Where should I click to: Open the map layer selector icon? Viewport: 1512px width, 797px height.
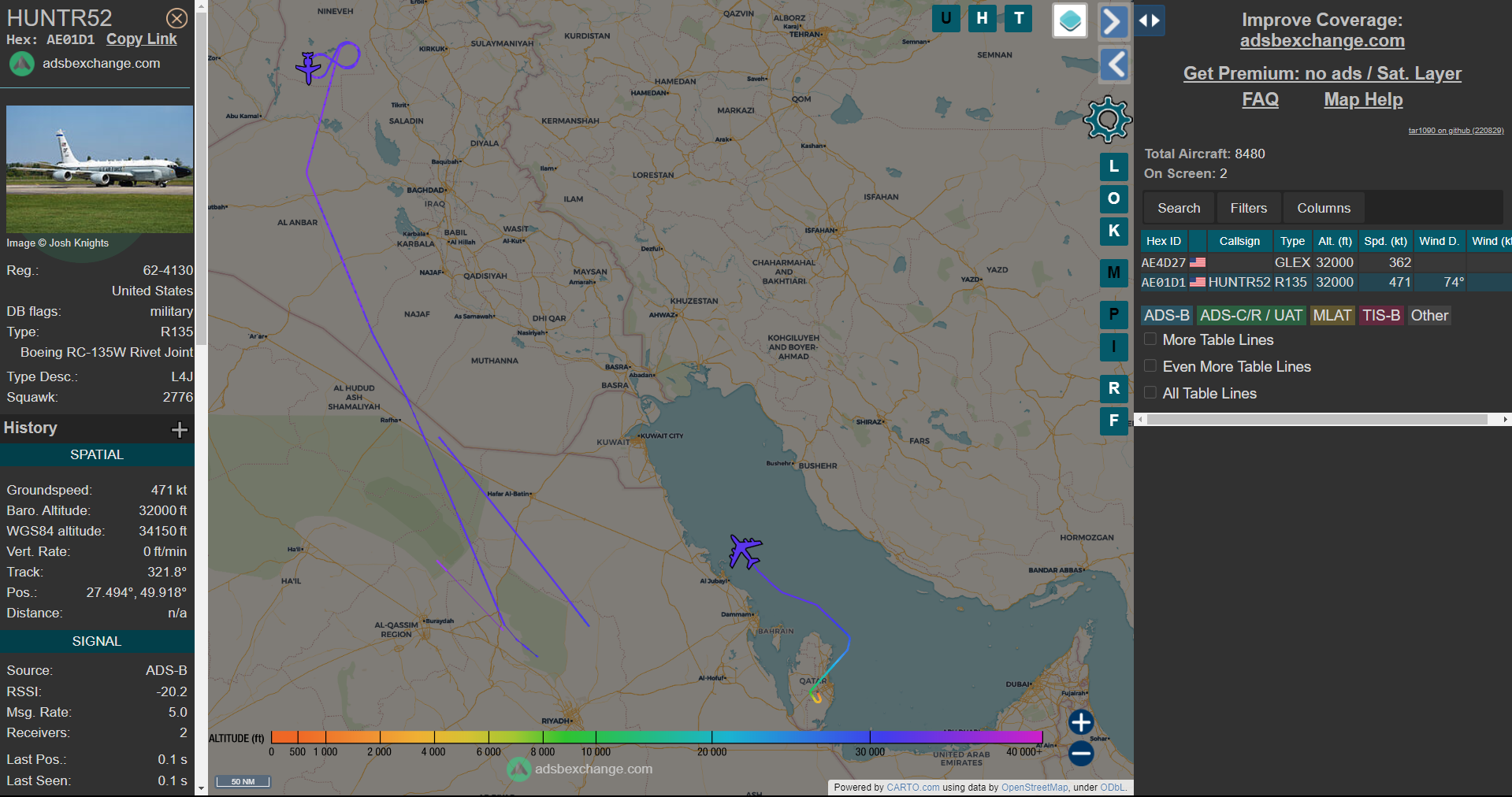1070,20
